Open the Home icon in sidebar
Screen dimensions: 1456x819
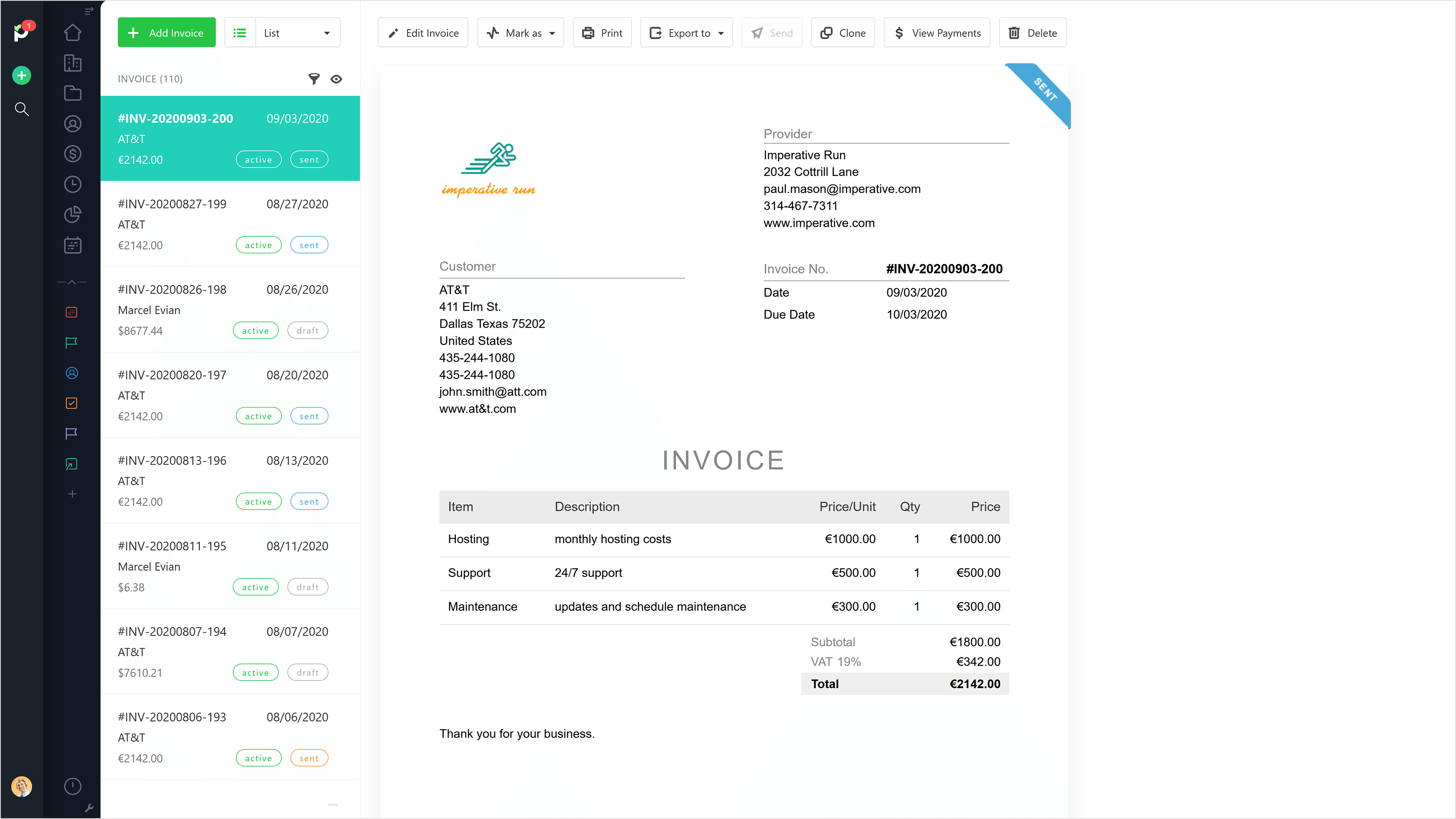72,33
